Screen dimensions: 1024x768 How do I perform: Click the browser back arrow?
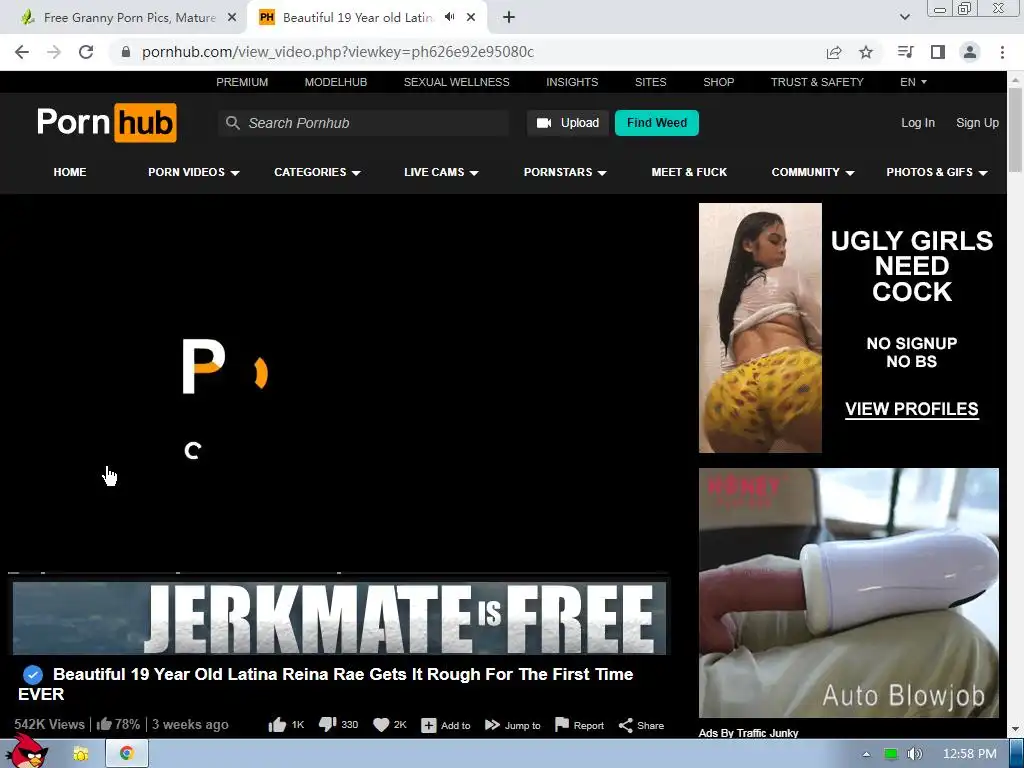tap(22, 52)
